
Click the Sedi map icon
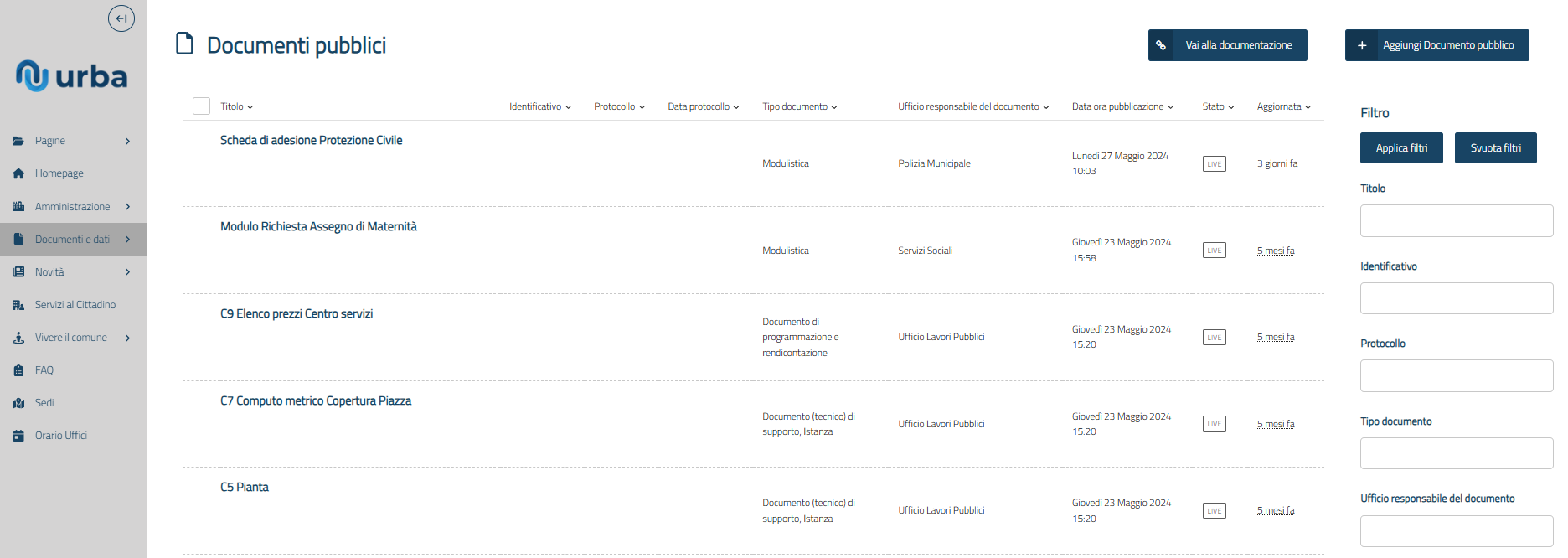[18, 403]
